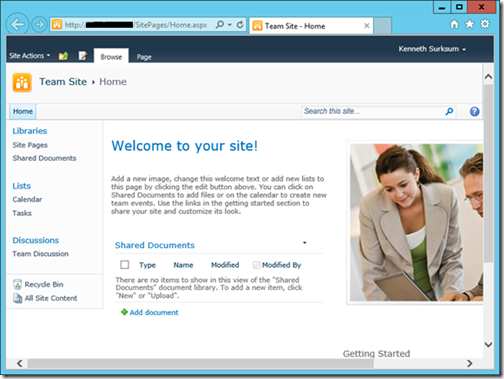Click the browser back arrow button
This screenshot has height=379, width=504.
(17, 24)
